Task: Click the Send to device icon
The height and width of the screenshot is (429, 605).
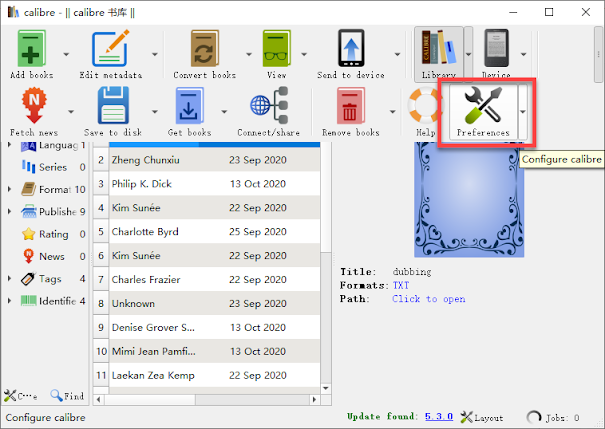Action: (x=351, y=49)
